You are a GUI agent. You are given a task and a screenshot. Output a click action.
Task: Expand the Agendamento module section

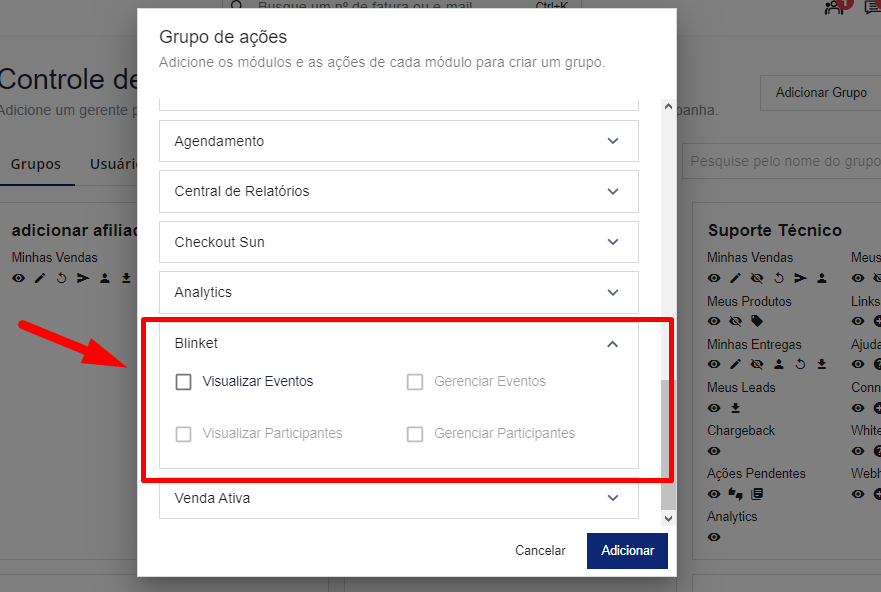pos(398,141)
